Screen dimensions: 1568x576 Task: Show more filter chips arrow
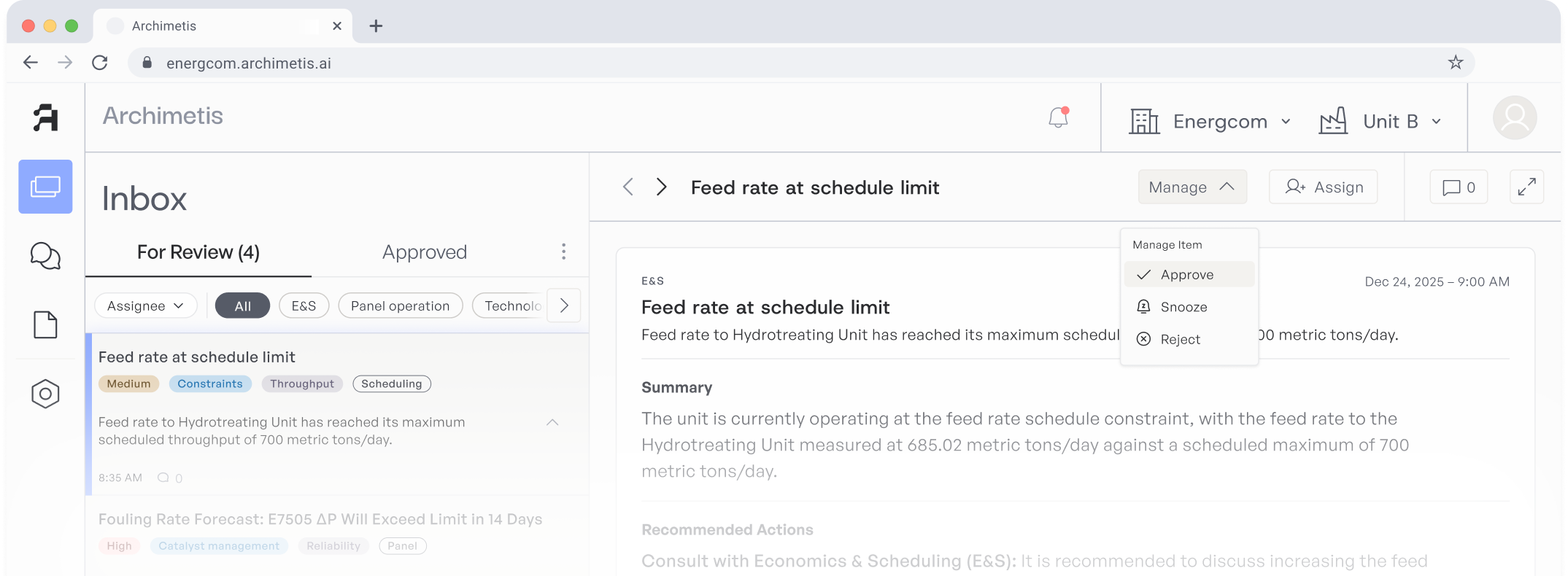point(564,305)
